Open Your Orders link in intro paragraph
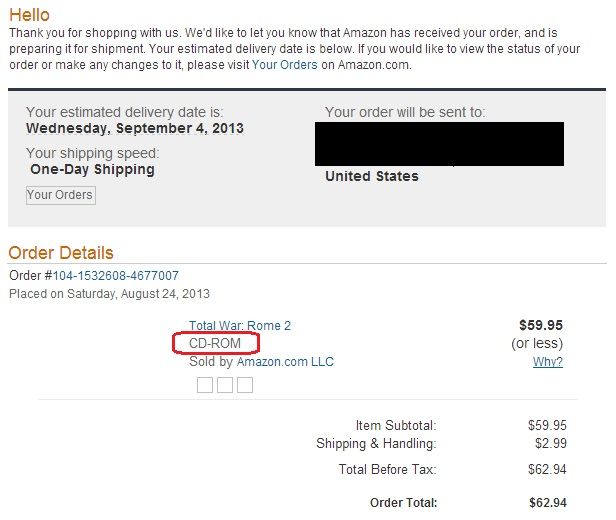The image size is (616, 520). (x=284, y=64)
